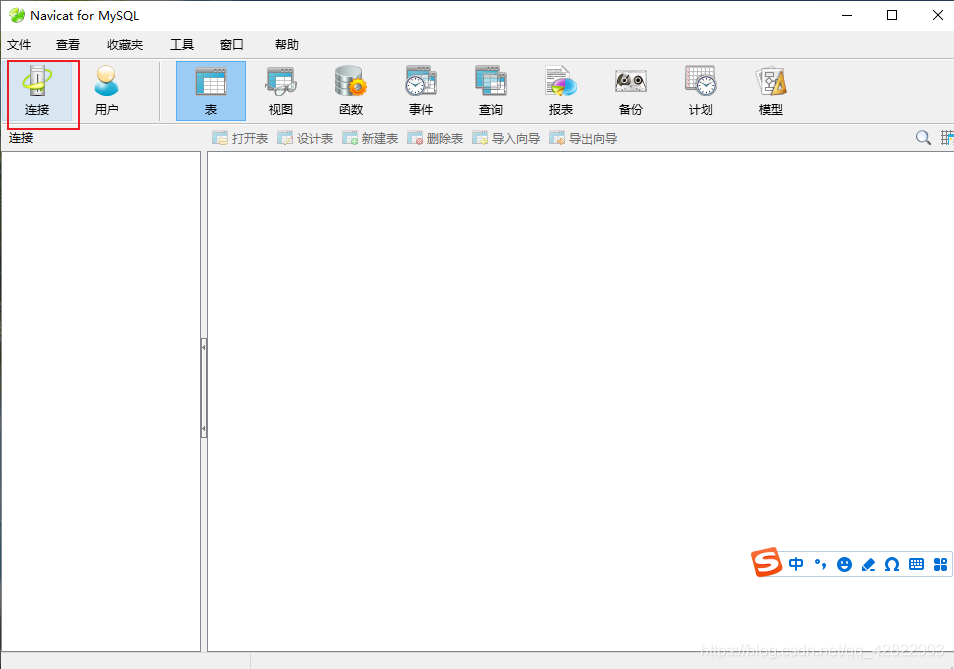The image size is (954, 669).
Task: Open the 帮助 (Help) menu
Action: coord(287,44)
